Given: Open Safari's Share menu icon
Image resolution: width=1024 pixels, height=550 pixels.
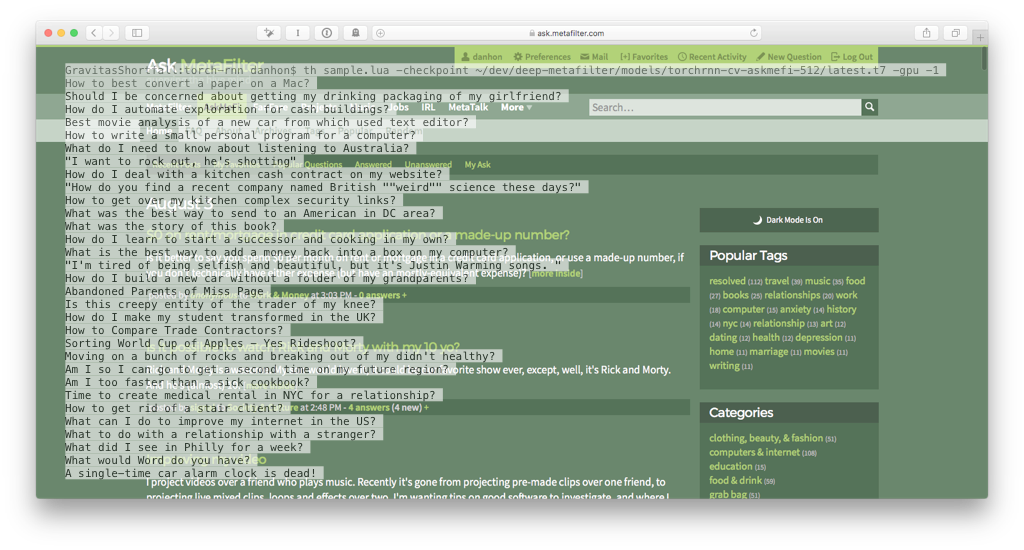Looking at the screenshot, I should tap(926, 33).
